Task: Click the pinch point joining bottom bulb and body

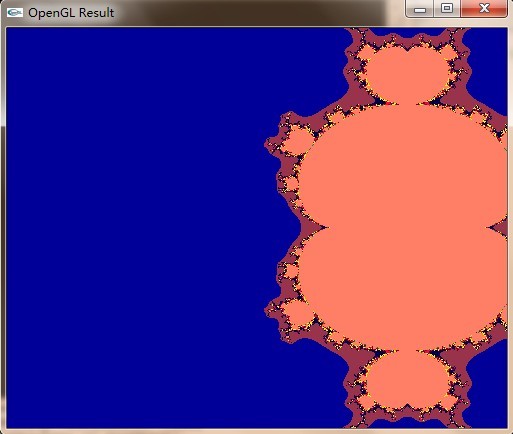Action: point(407,351)
